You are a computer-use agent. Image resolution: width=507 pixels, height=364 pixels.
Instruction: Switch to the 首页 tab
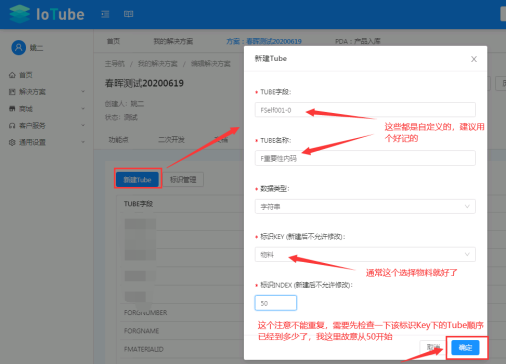click(x=113, y=41)
